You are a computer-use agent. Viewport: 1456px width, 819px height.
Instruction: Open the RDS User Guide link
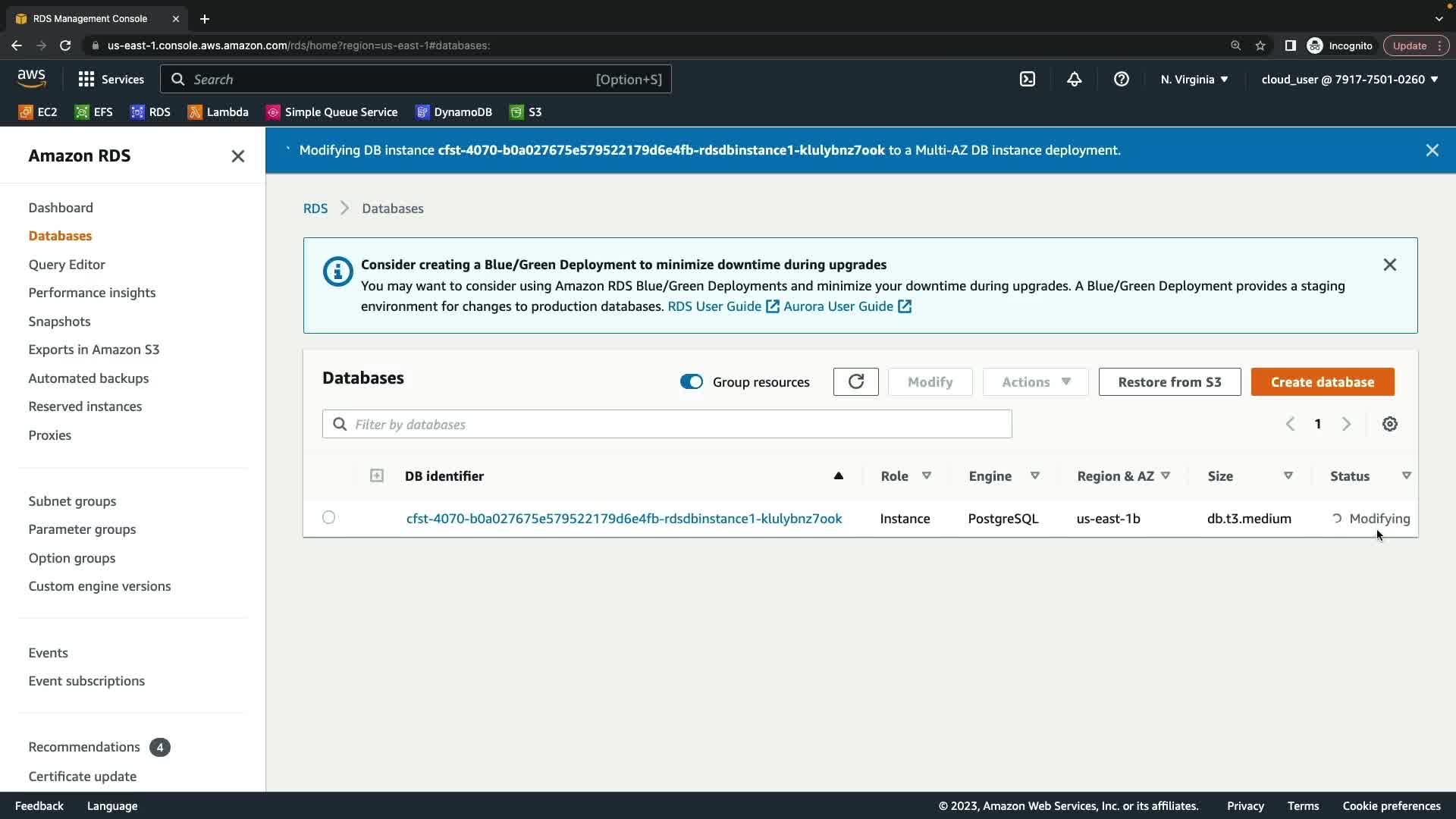click(714, 306)
